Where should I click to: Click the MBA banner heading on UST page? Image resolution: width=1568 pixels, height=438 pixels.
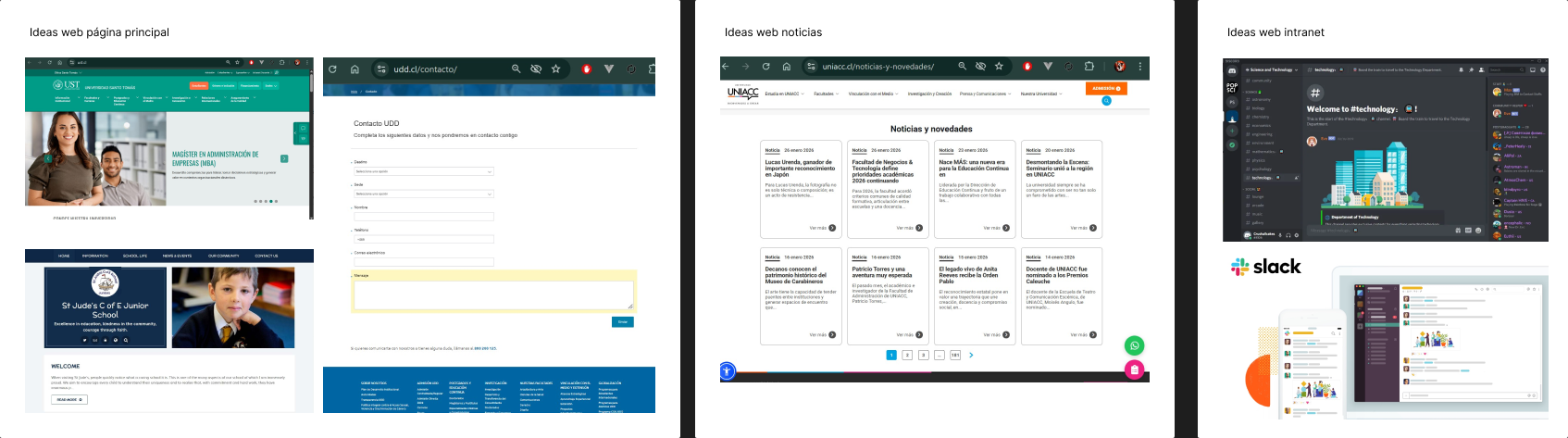pos(216,158)
